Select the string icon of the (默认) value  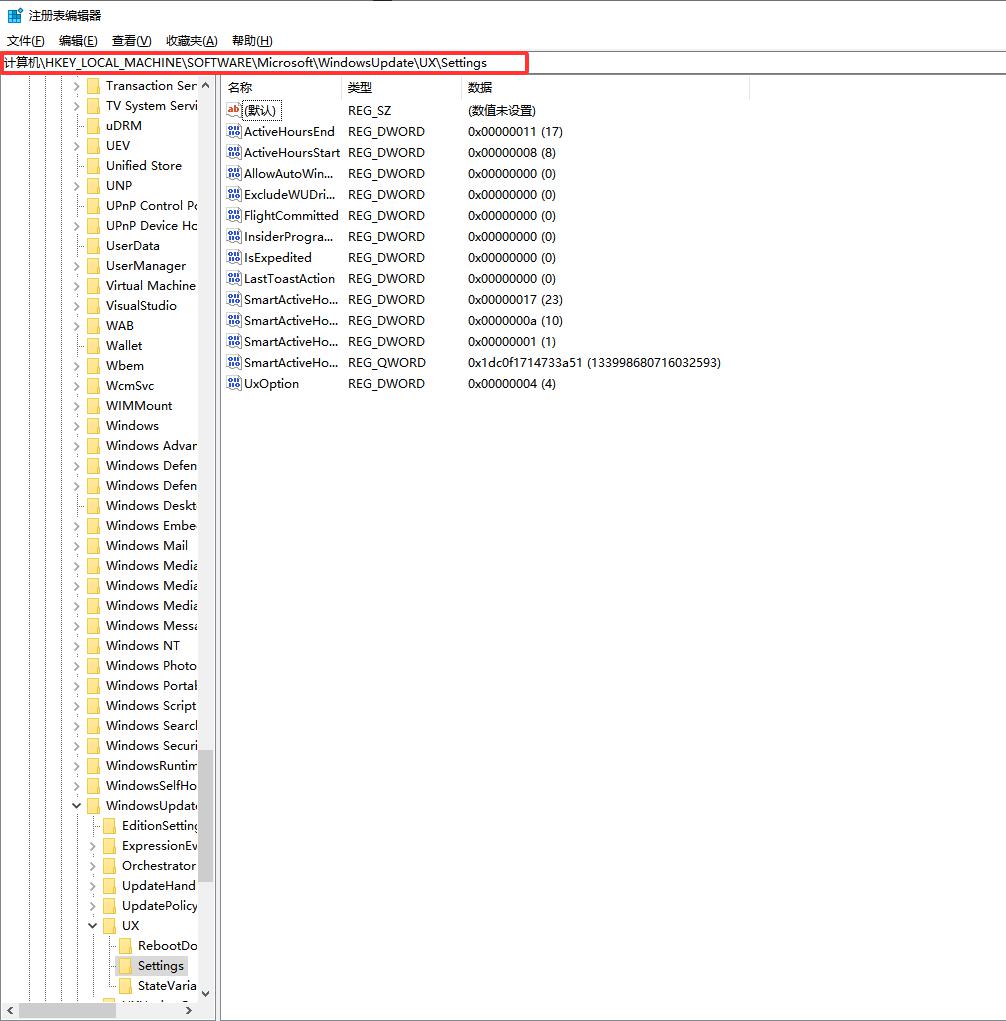234,111
